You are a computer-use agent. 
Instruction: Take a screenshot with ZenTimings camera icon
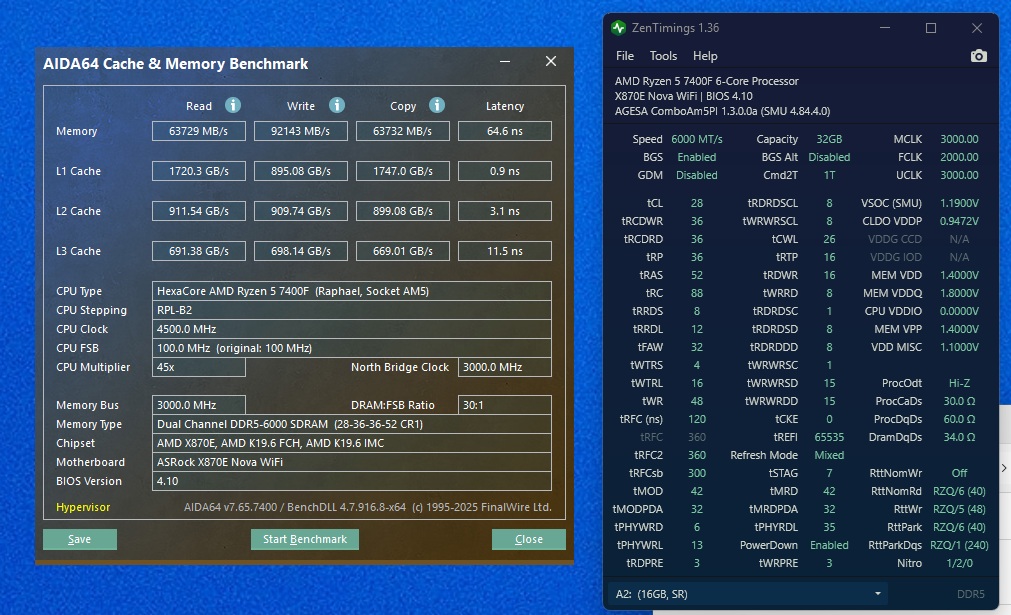pyautogui.click(x=978, y=56)
